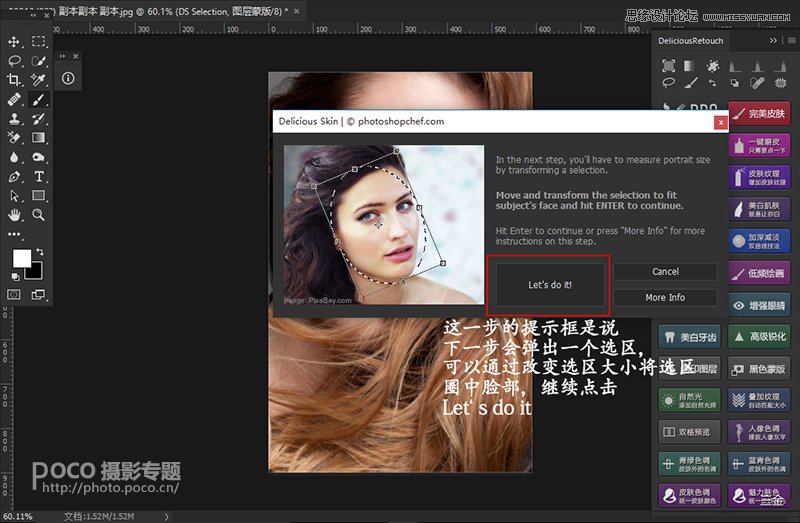
Task: Click the face selection preview image
Action: [x=384, y=225]
